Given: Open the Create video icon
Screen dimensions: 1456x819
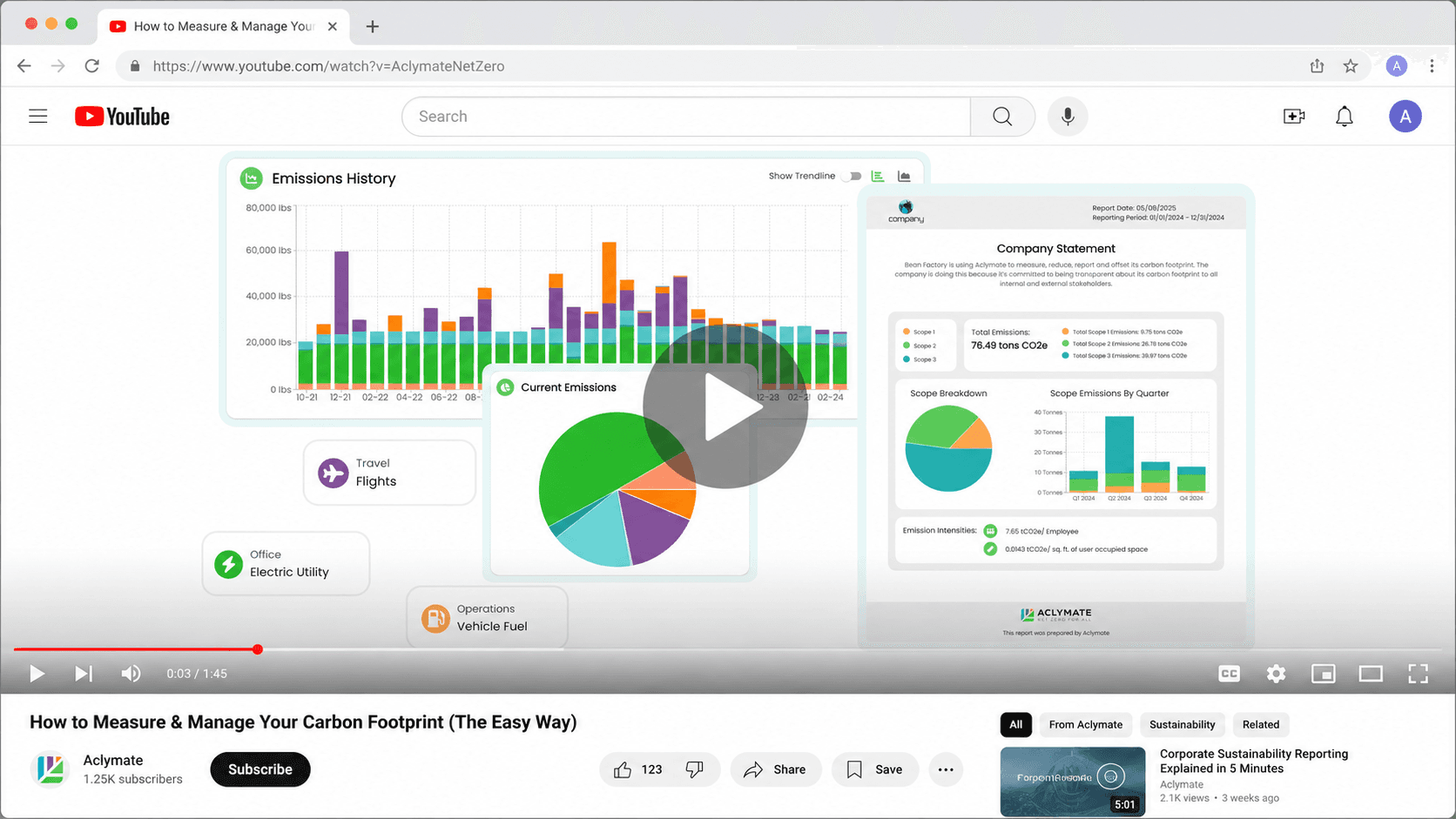Looking at the screenshot, I should [1294, 117].
